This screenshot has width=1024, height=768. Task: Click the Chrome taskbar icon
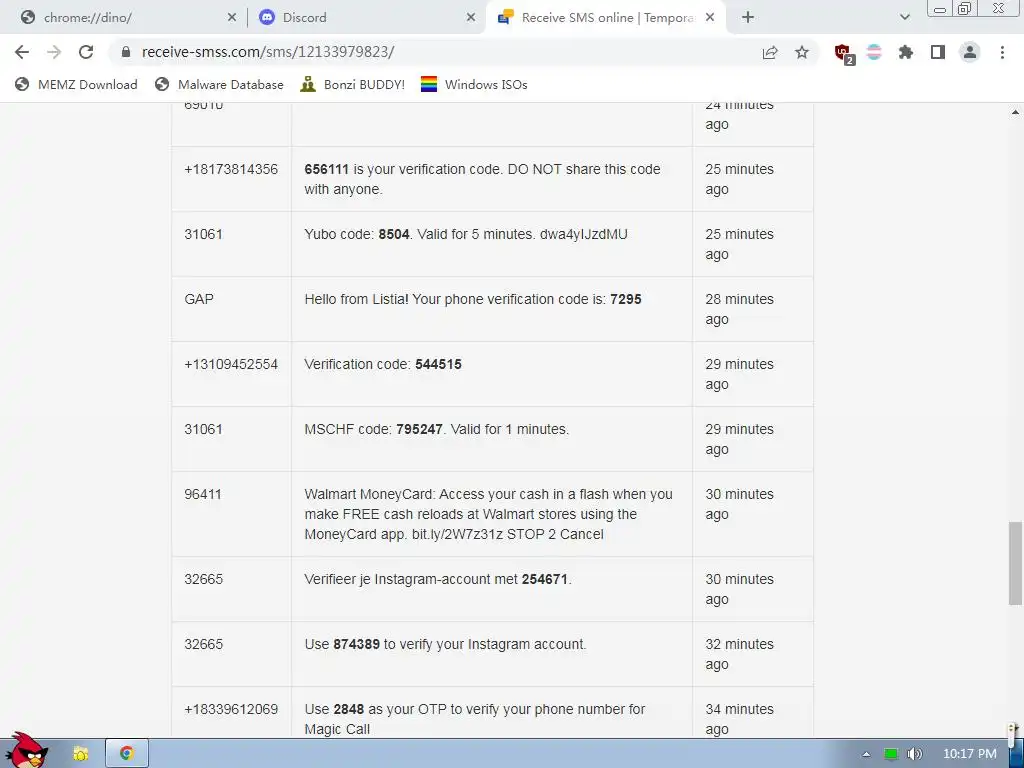tap(127, 754)
